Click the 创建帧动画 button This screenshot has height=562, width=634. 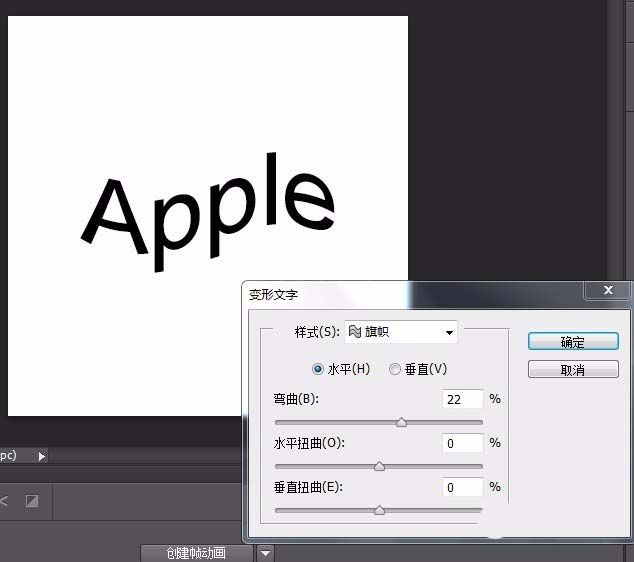(197, 553)
